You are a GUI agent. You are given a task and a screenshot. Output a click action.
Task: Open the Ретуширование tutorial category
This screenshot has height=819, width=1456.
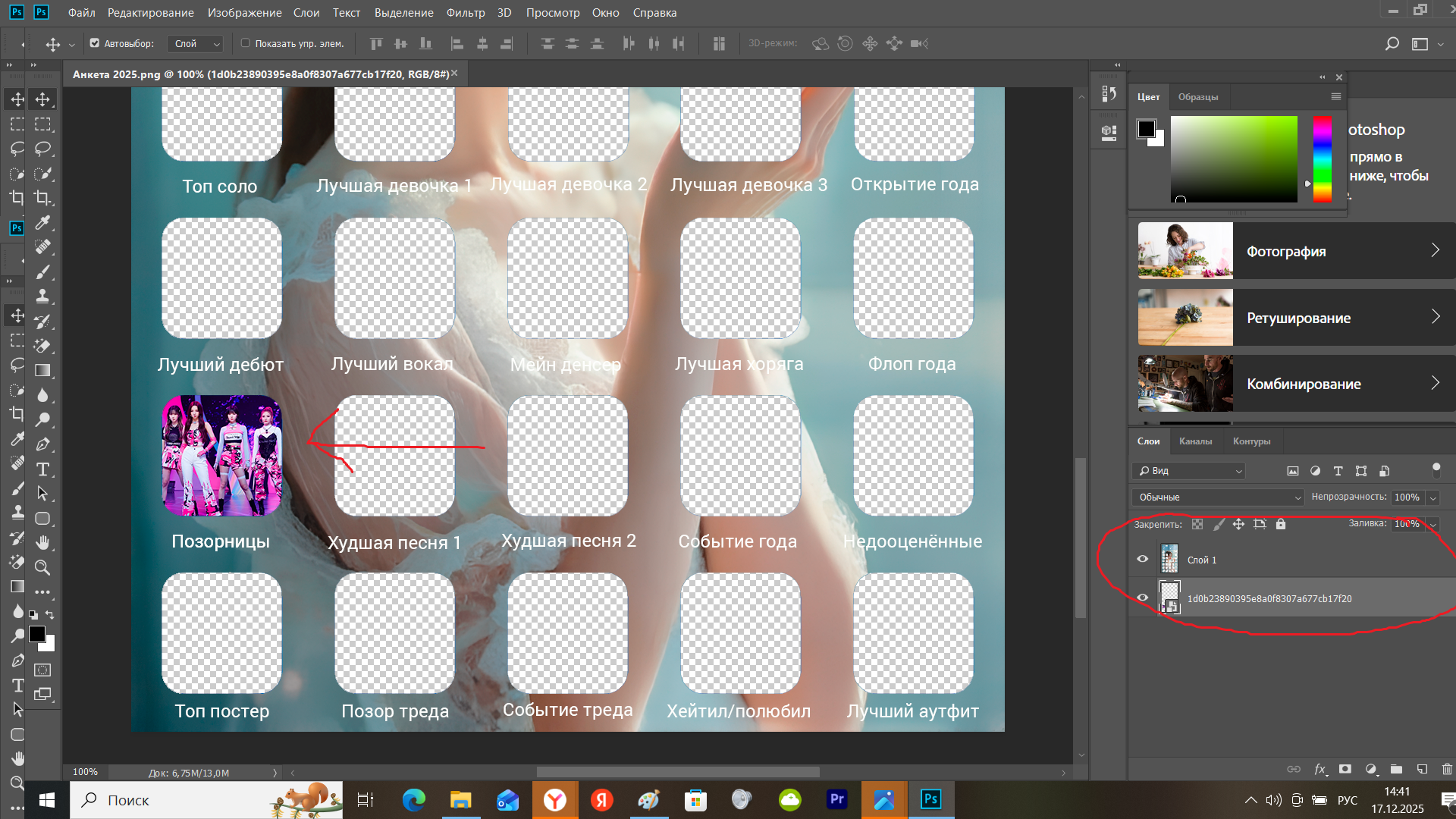[x=1297, y=318]
